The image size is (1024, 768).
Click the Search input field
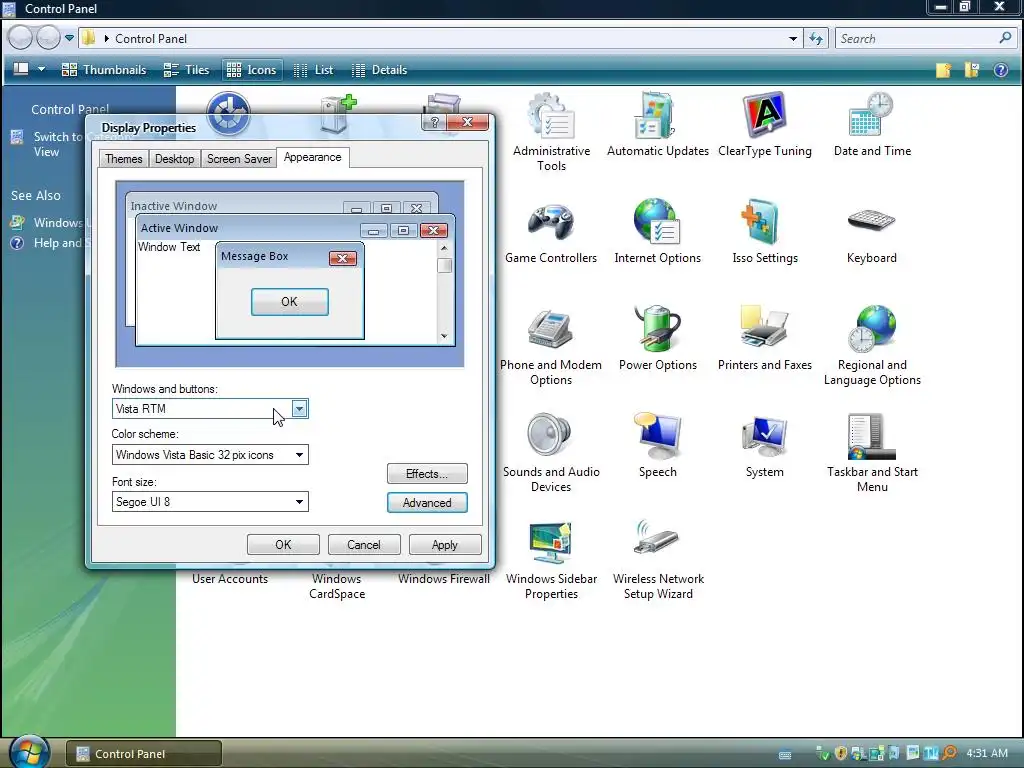click(918, 39)
